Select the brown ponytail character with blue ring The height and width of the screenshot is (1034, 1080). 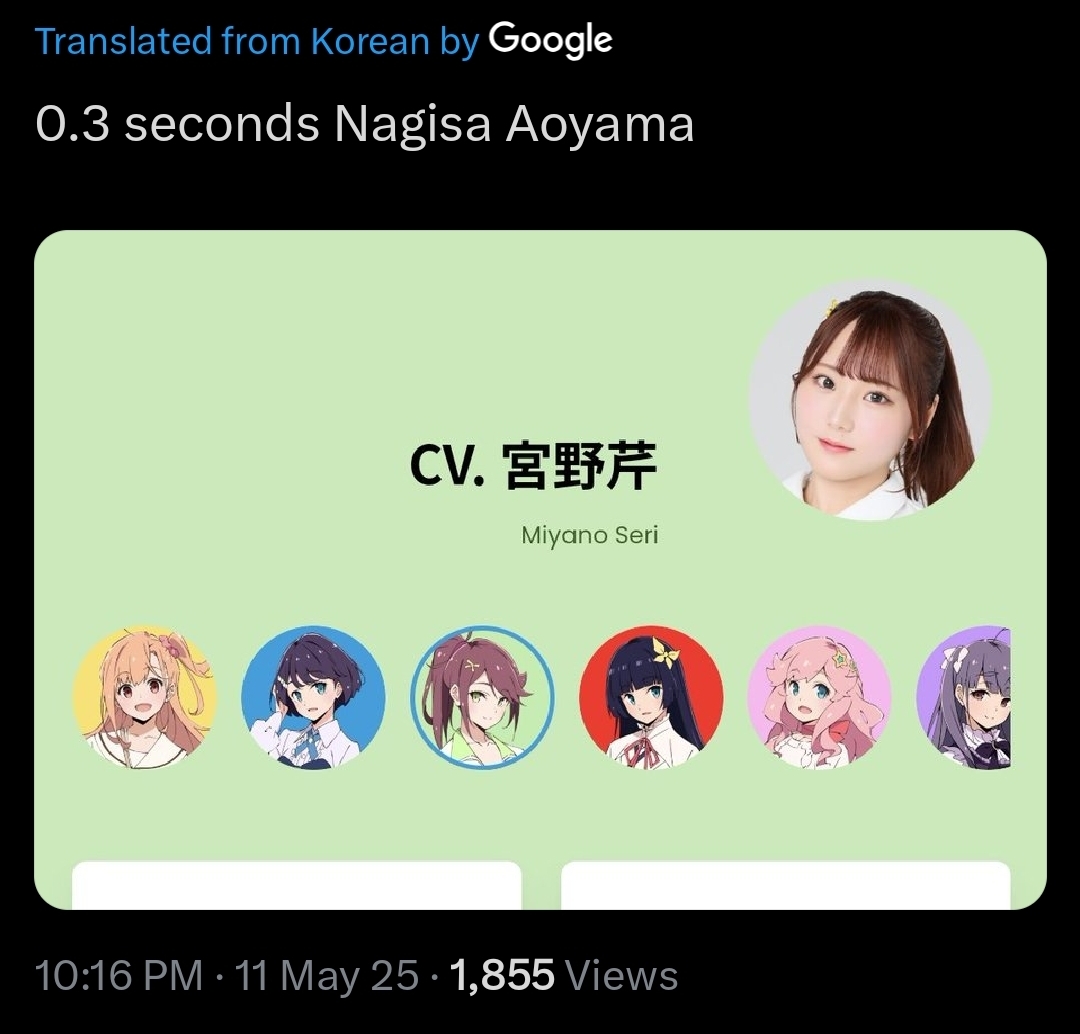tap(482, 697)
